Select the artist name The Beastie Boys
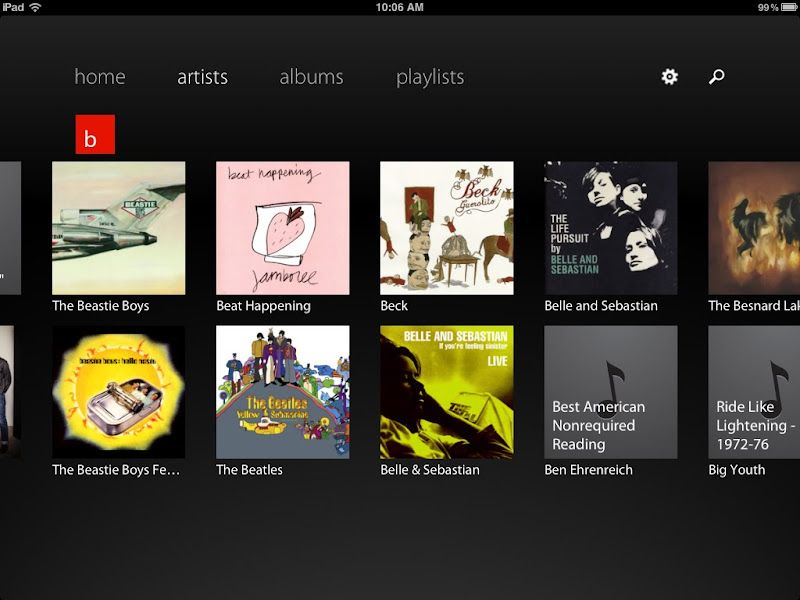 point(101,306)
